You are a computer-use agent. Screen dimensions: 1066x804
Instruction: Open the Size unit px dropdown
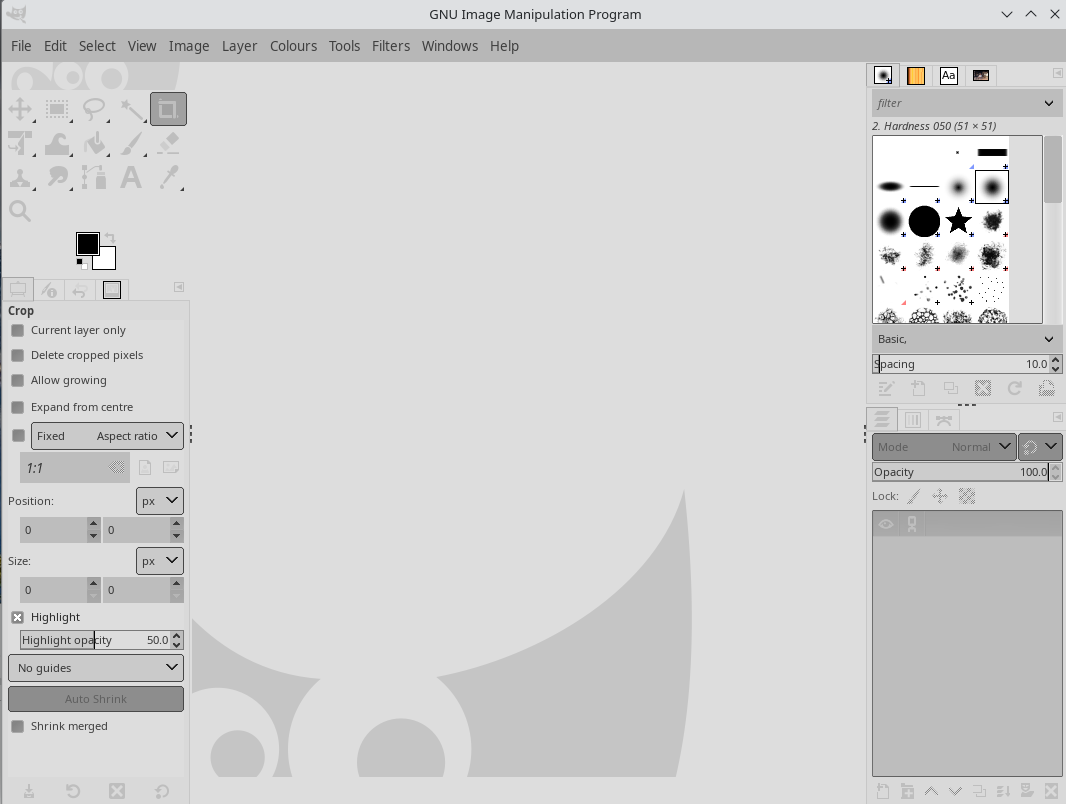160,561
